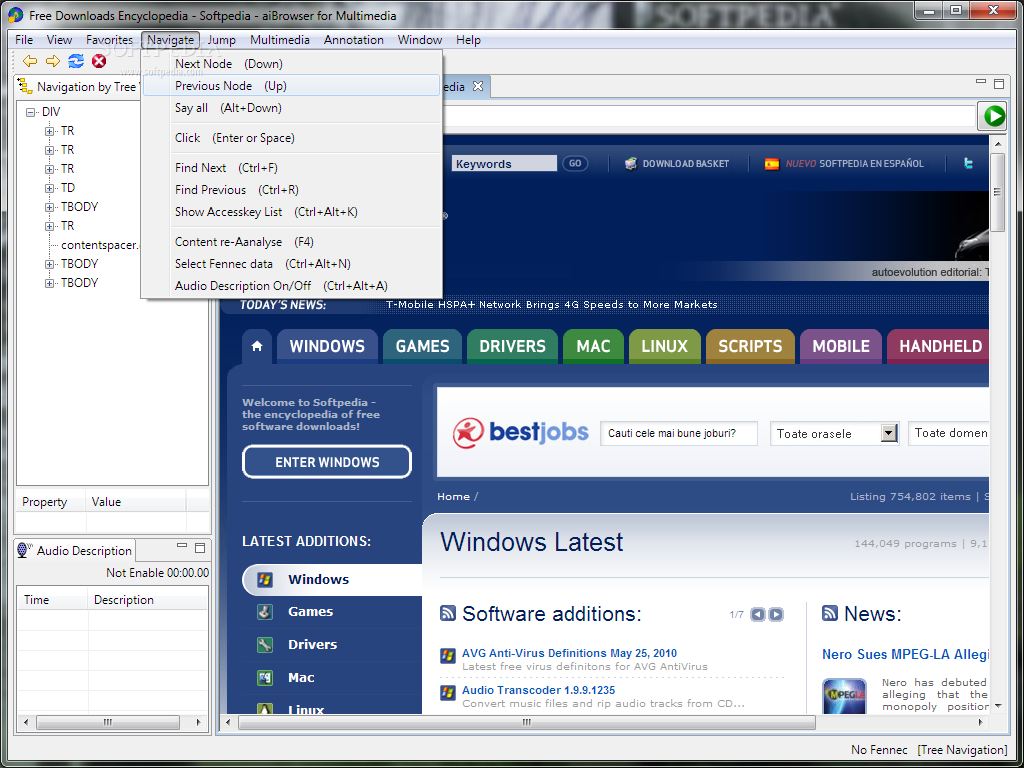Click the Keywords search field
Screen dimensions: 1024x768
[x=504, y=164]
